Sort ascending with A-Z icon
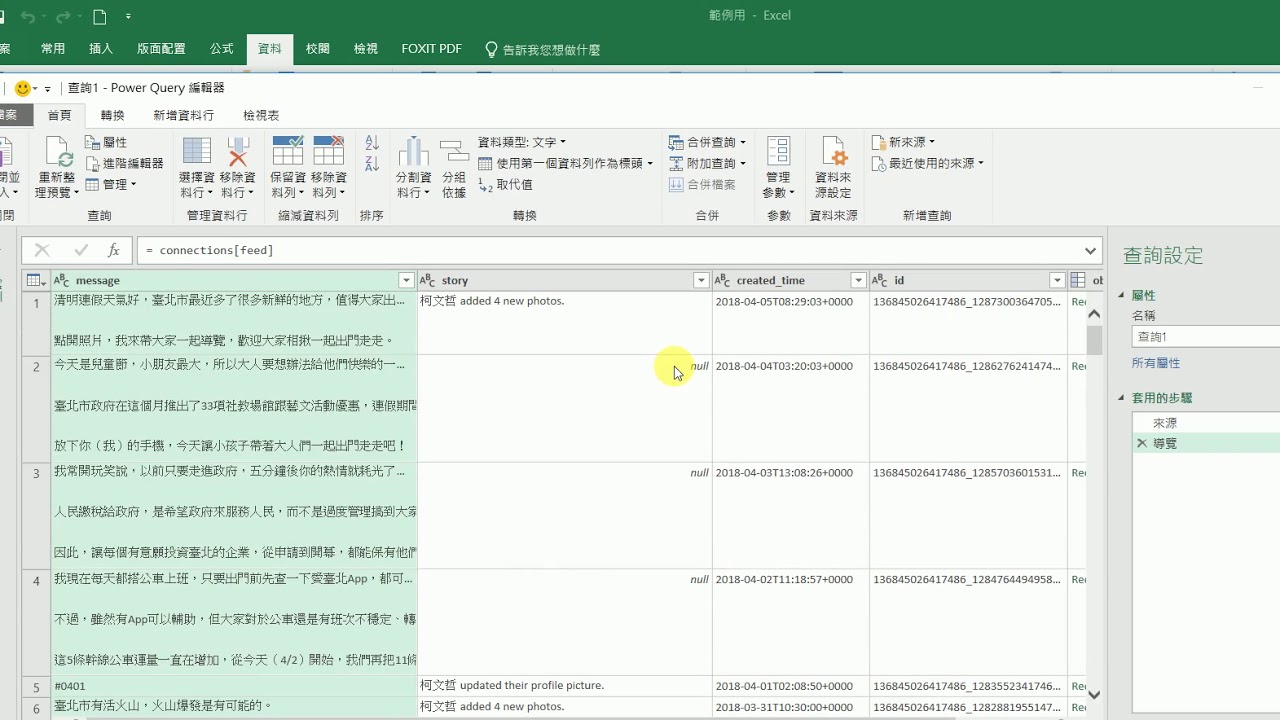This screenshot has width=1280, height=720. pos(372,143)
